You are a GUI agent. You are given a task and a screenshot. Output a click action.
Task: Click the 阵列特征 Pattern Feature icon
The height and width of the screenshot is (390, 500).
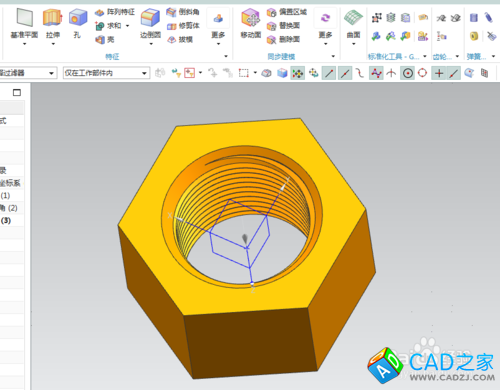(x=114, y=12)
